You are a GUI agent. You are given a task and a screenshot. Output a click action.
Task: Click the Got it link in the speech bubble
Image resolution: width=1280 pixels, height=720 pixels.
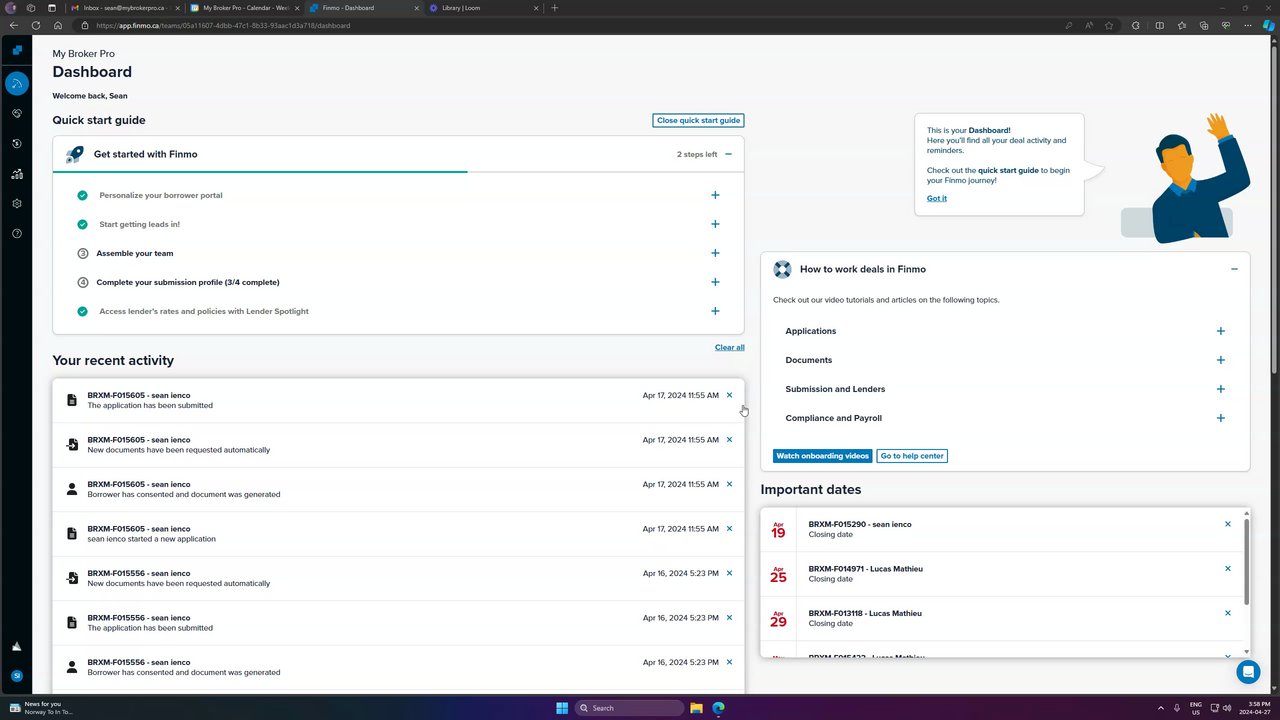[936, 198]
